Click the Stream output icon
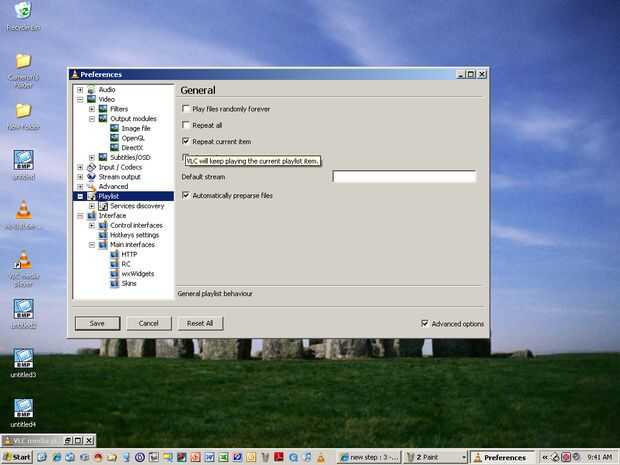This screenshot has height=465, width=620. 91,176
